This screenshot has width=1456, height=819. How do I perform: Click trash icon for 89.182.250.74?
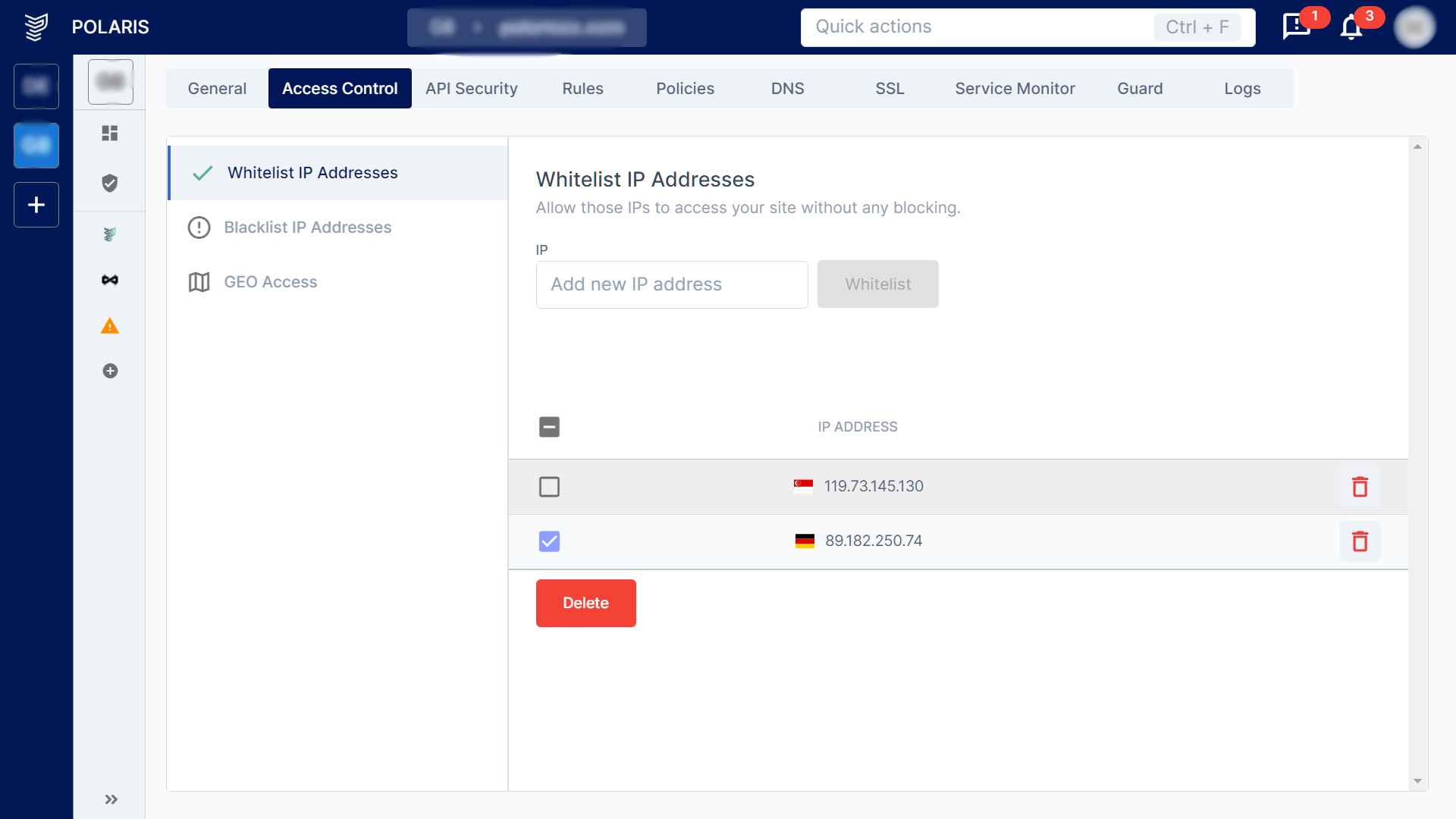(1360, 541)
